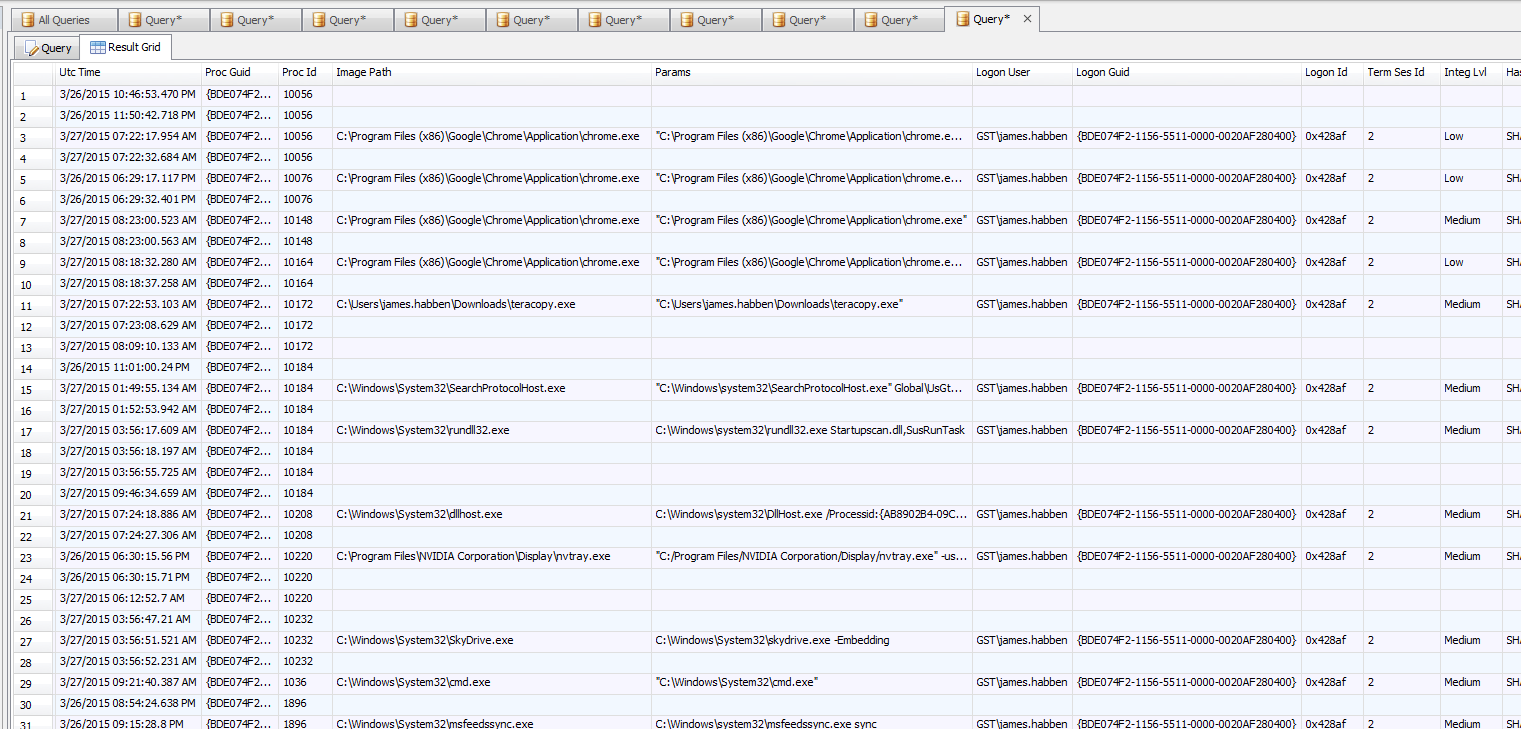
Task: Click params cell Startupscan.dll,SusRunTask
Action: pos(812,430)
